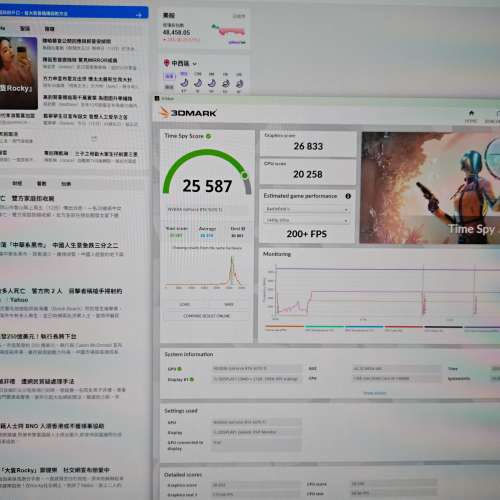Image resolution: width=500 pixels, height=500 pixels.
Task: Open the resolution preset dropdown above 200+ FPS
Action: tap(307, 220)
